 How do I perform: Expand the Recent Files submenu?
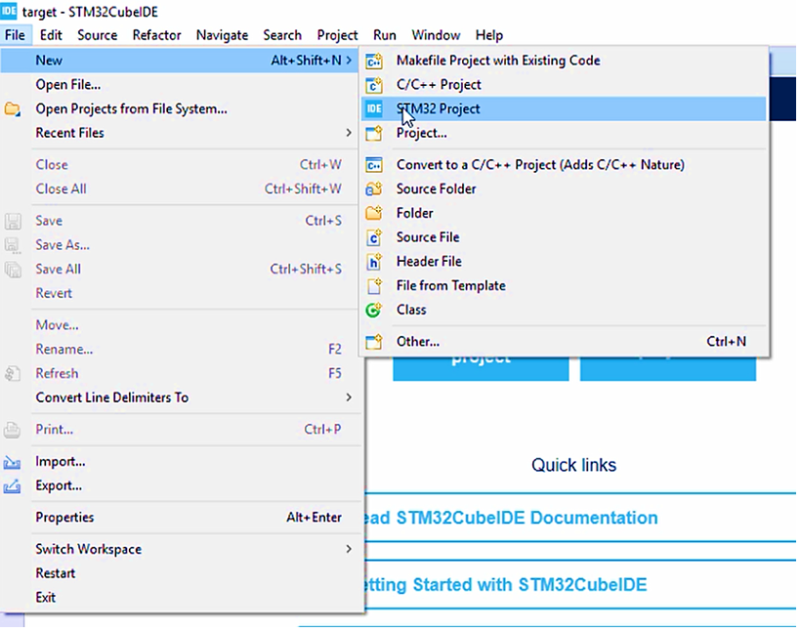349,133
